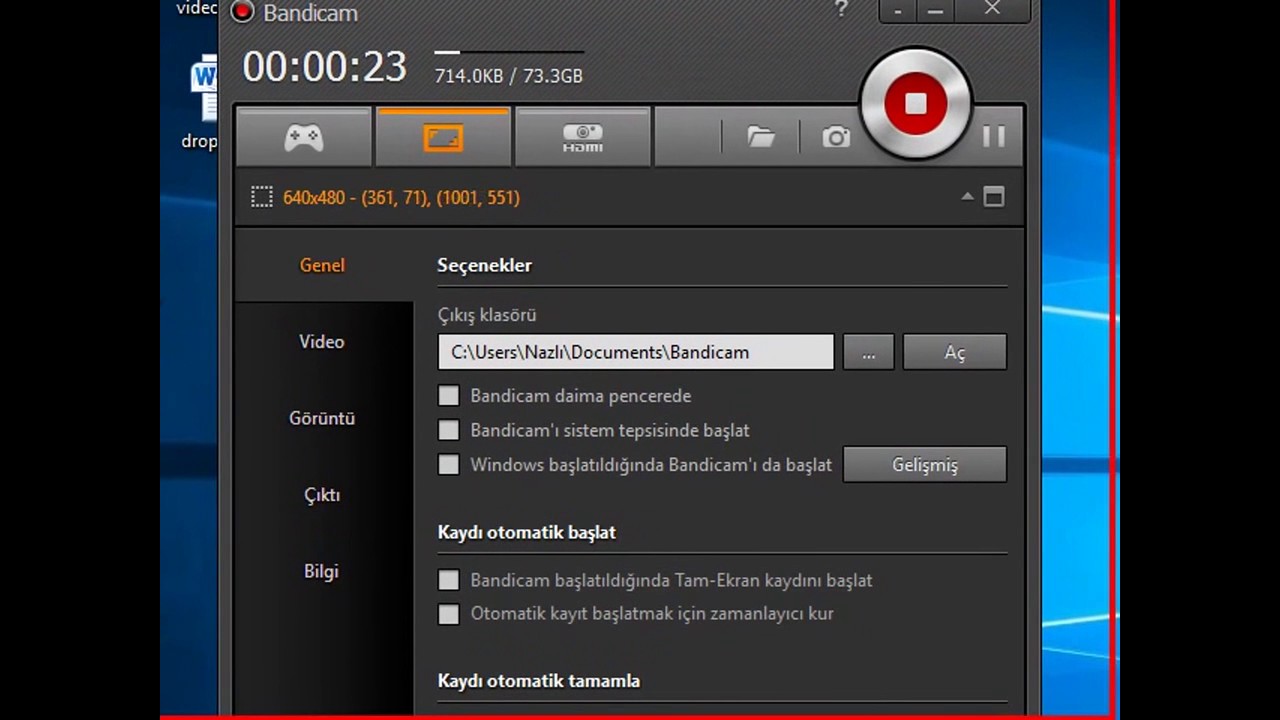Enable zamanlayıcı kur checkbox
This screenshot has height=720, width=1280.
(x=449, y=614)
